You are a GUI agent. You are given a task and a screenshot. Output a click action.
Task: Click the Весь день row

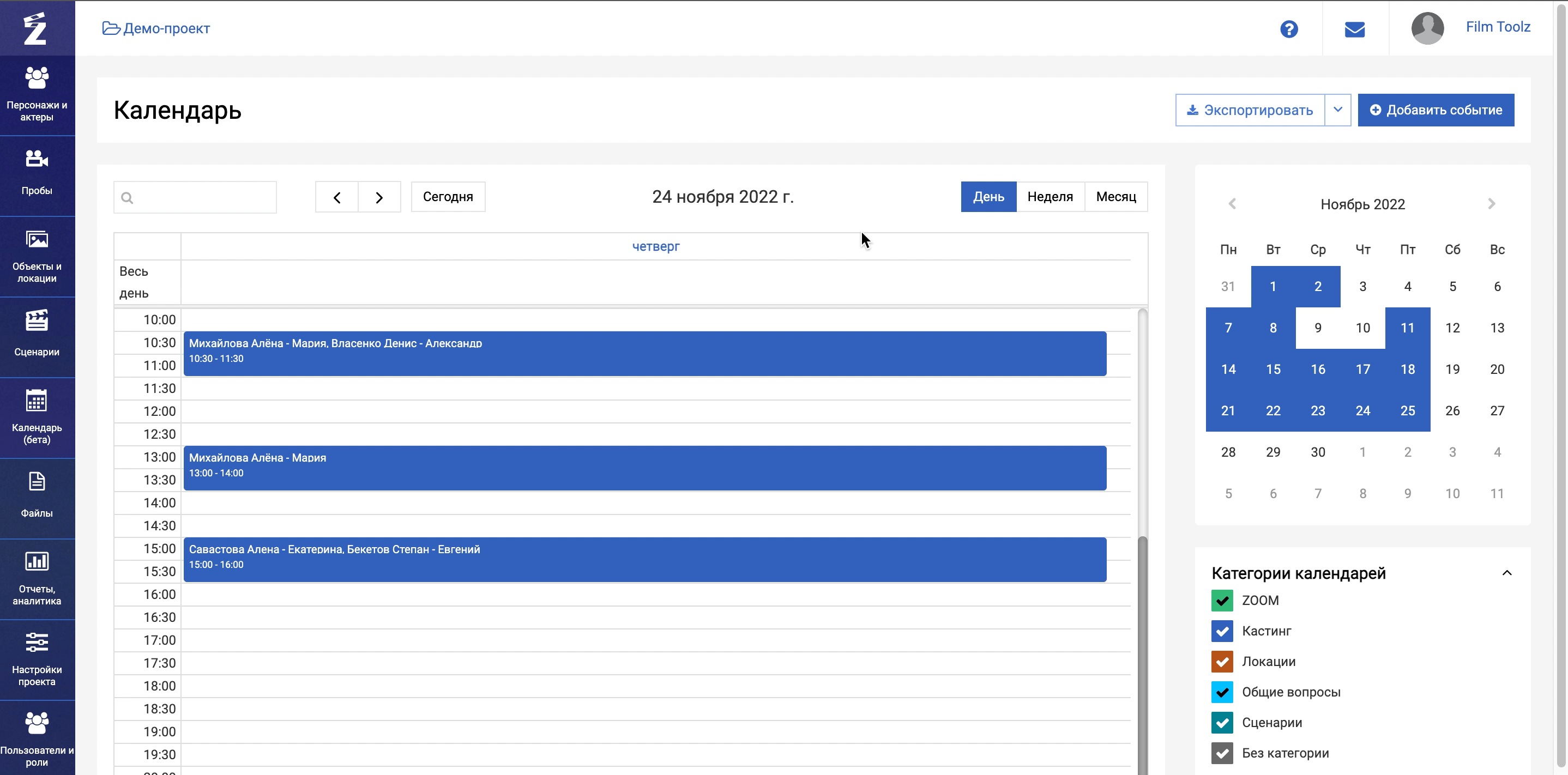(x=655, y=282)
